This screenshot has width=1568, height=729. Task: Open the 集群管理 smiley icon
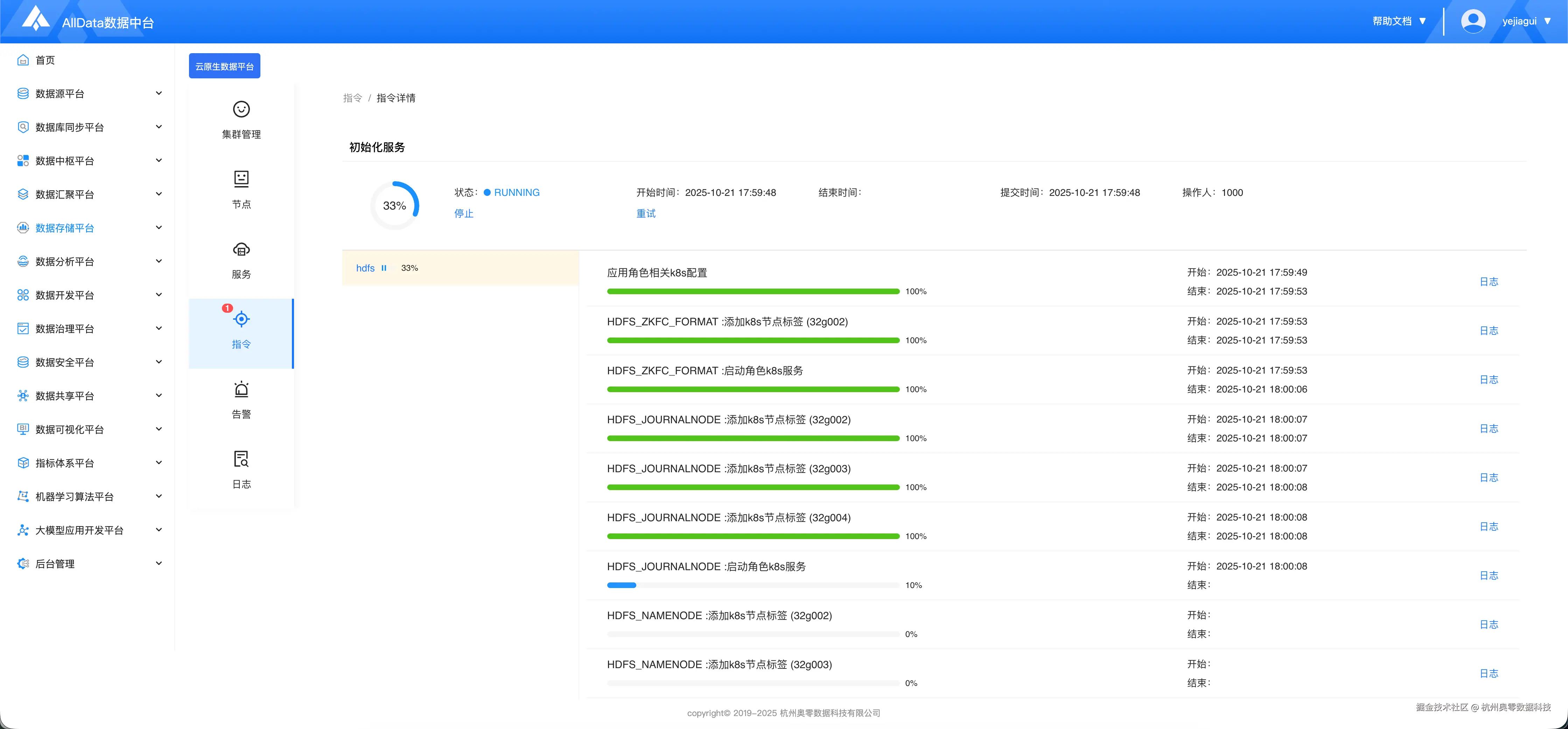241,109
